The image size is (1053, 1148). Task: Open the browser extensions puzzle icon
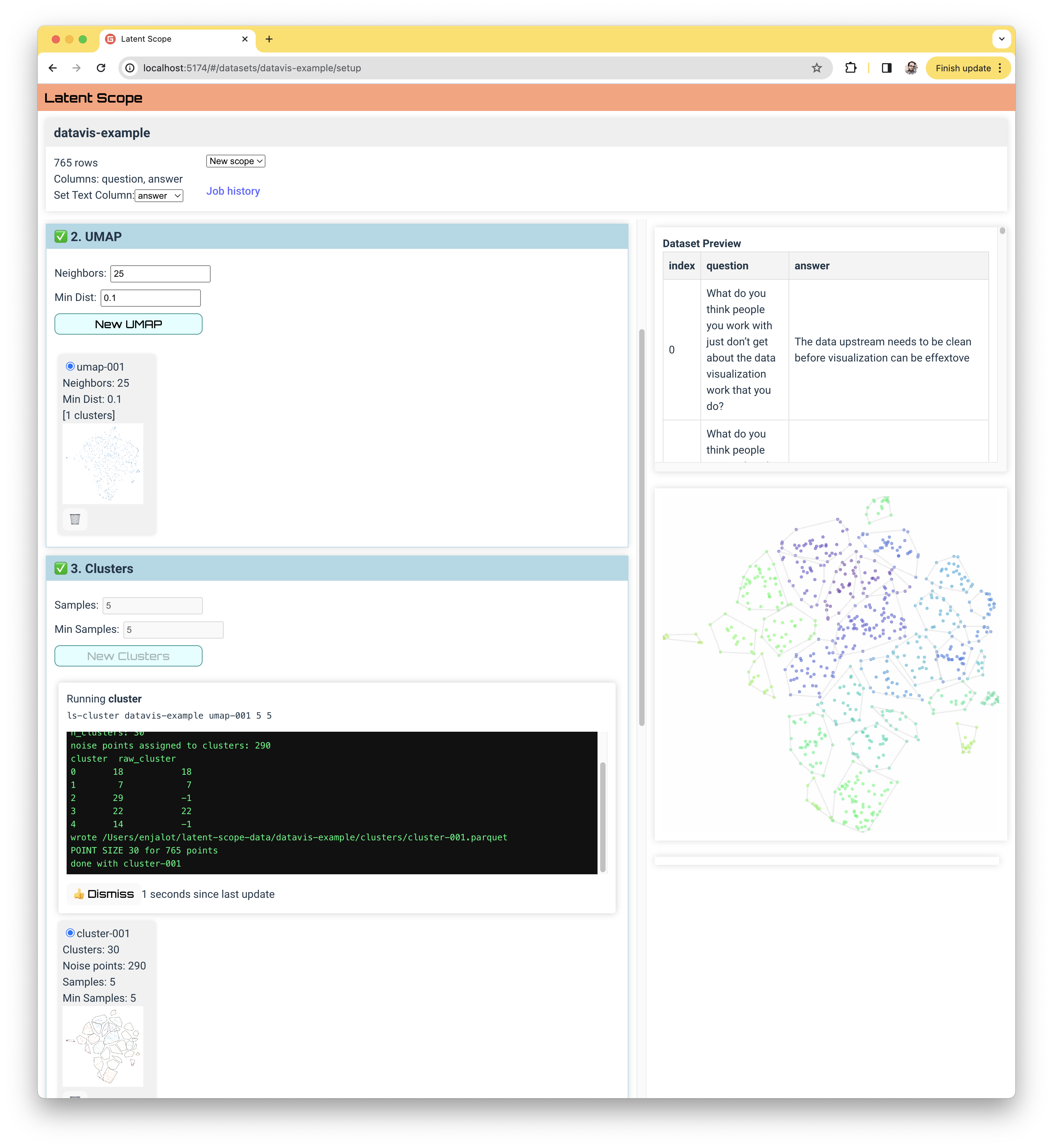pos(850,68)
